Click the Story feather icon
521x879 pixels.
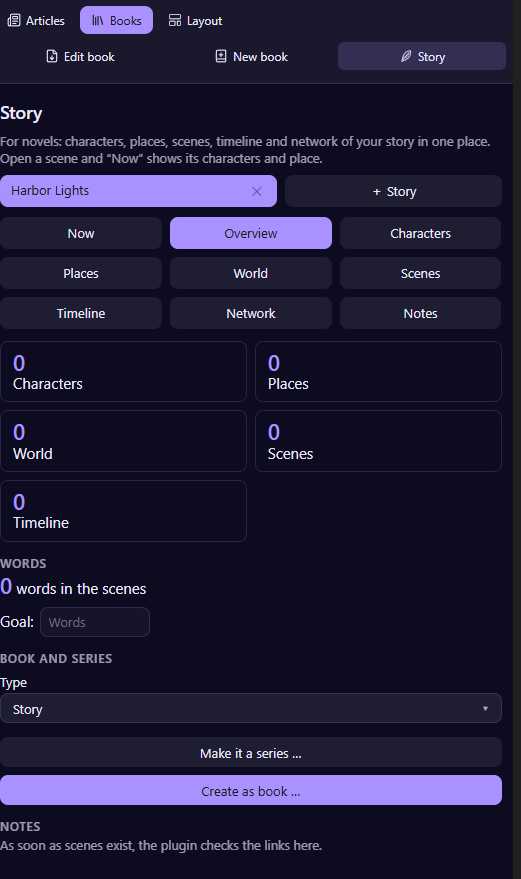tap(406, 57)
